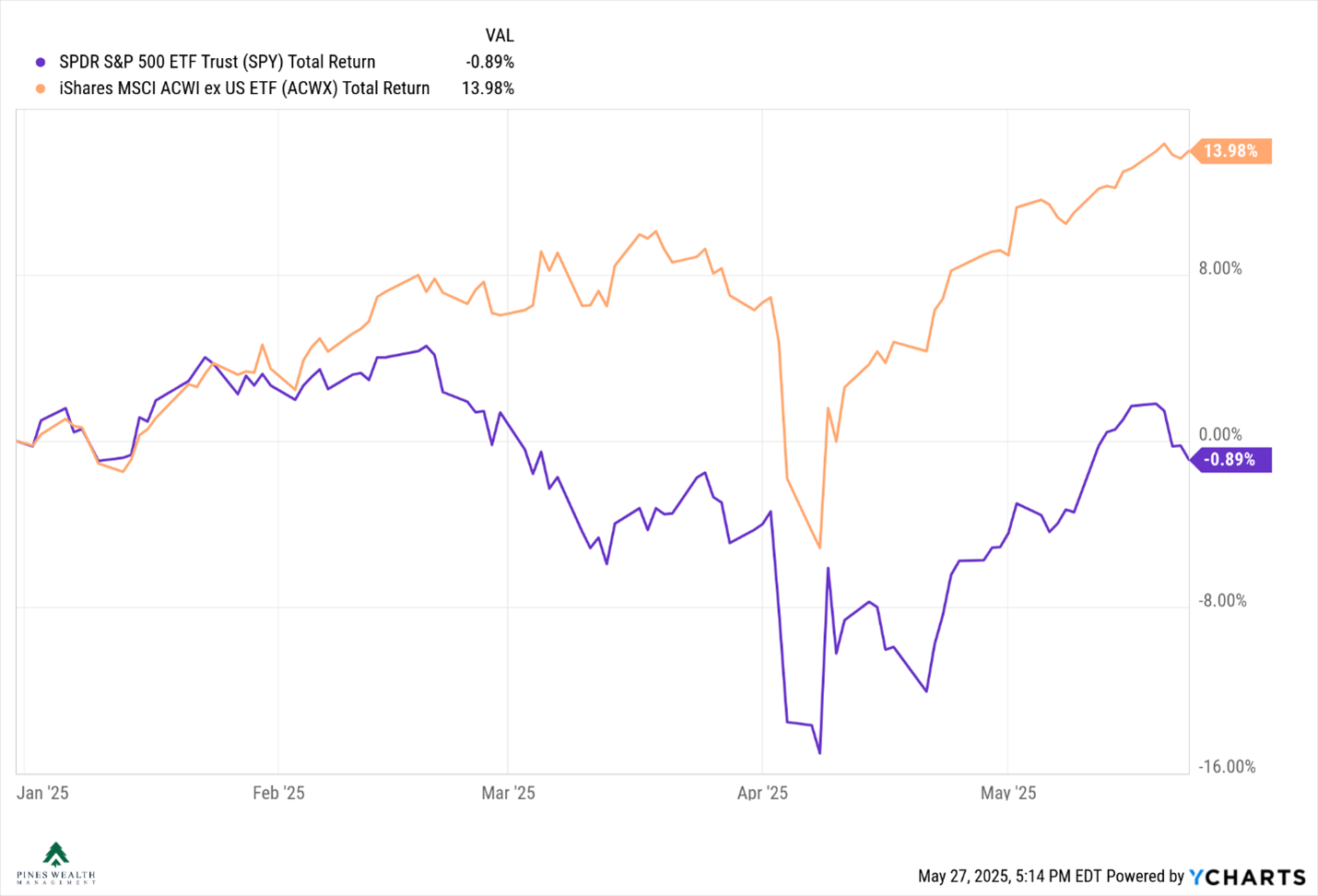1318x896 pixels.
Task: Click the purple -0.89% end-of-line flag
Action: pos(1231,459)
